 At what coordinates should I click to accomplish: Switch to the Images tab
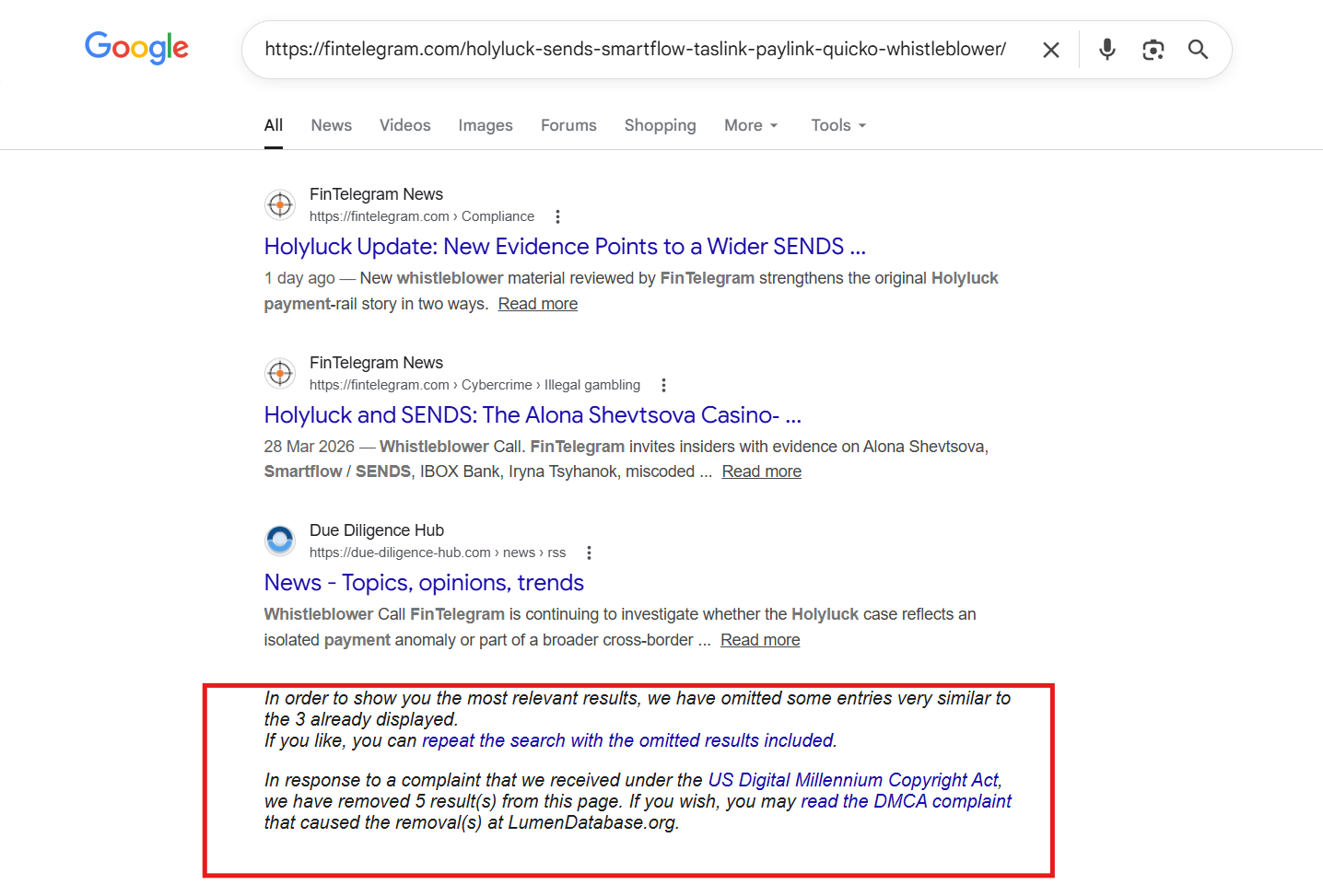486,125
